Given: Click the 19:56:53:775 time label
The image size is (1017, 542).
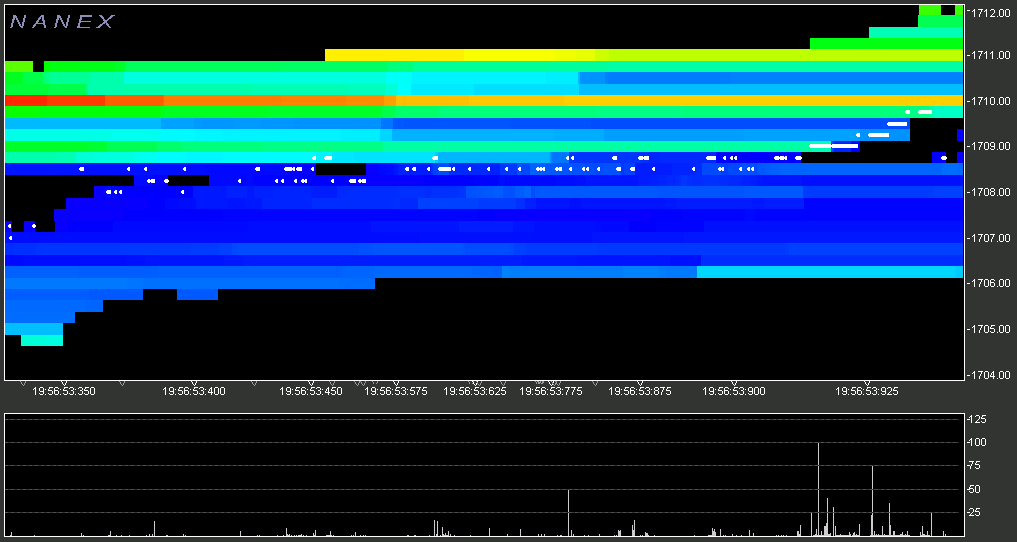Looking at the screenshot, I should point(551,392).
